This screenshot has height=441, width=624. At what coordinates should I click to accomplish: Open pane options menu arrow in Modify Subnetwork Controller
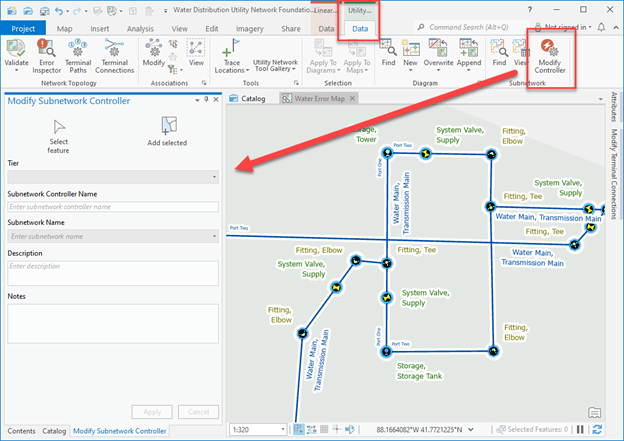point(197,100)
